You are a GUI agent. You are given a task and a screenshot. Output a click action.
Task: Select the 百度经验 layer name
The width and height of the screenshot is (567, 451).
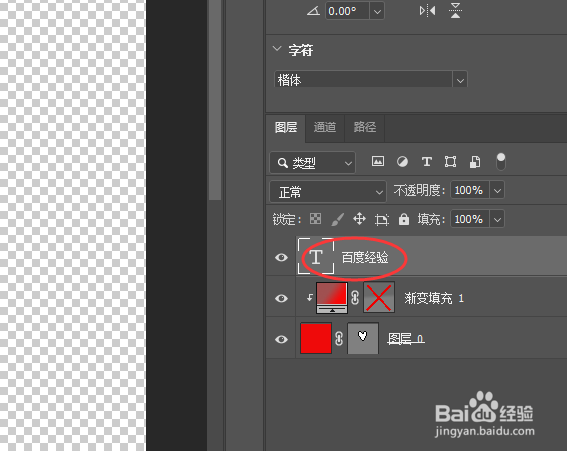tap(365, 258)
